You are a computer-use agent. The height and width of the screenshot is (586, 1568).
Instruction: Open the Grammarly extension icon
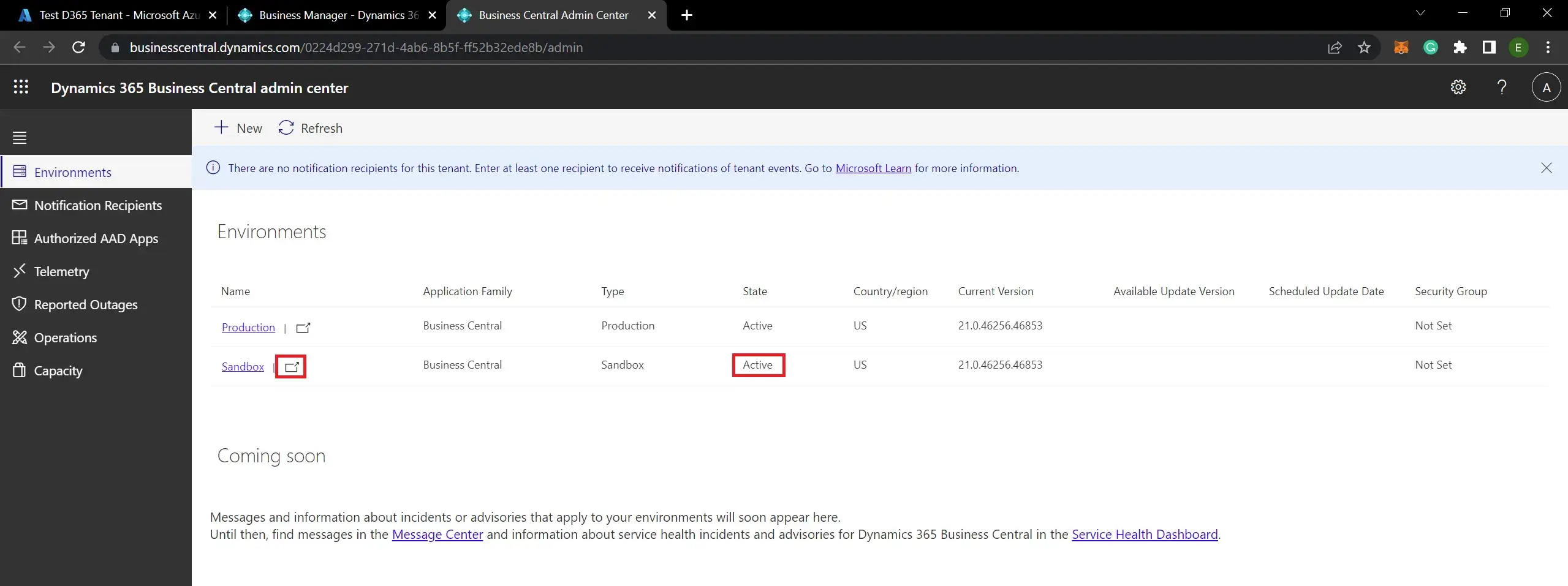click(1430, 47)
